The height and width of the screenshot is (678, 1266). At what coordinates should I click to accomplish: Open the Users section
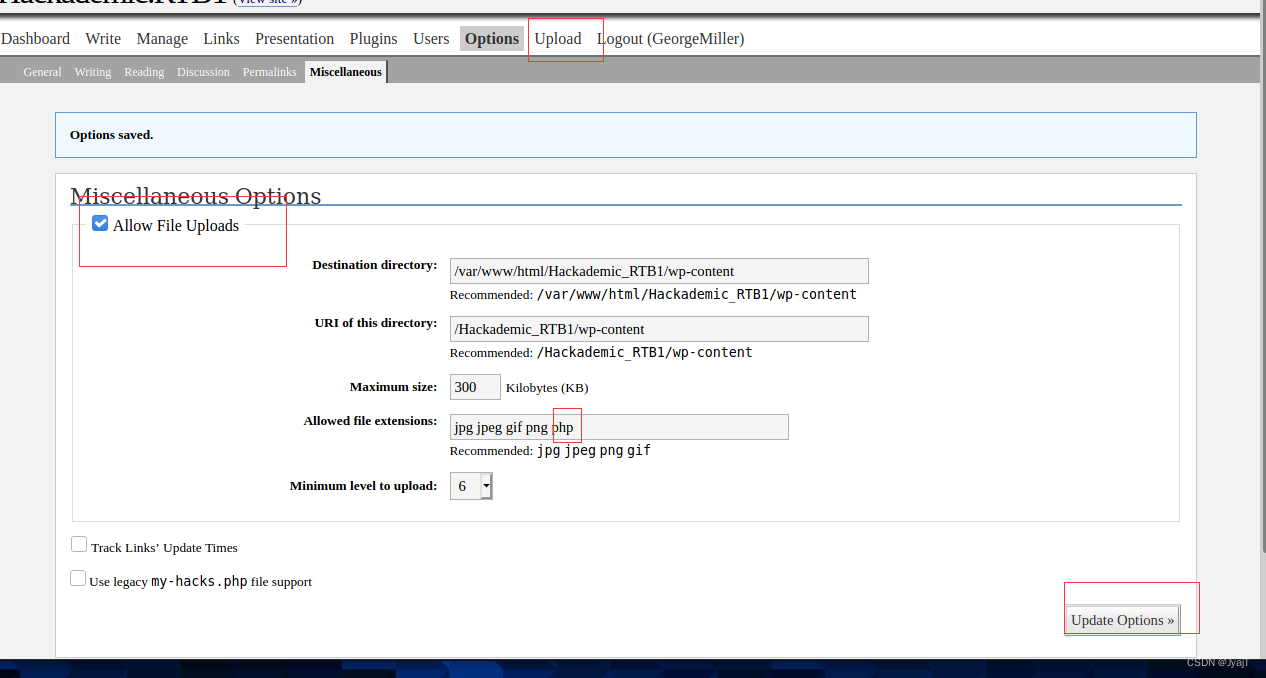coord(430,38)
